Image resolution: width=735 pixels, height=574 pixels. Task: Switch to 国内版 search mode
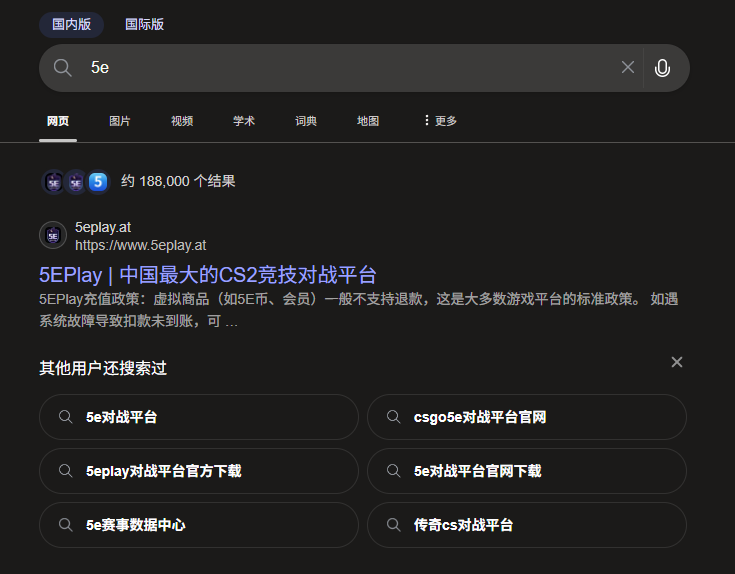point(71,24)
